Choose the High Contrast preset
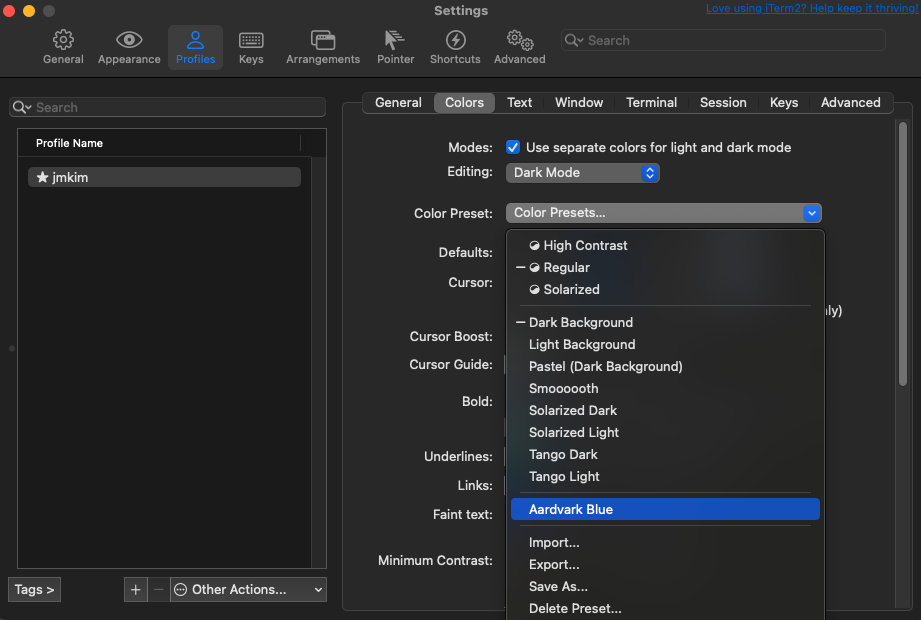The width and height of the screenshot is (921, 620). pos(665,245)
